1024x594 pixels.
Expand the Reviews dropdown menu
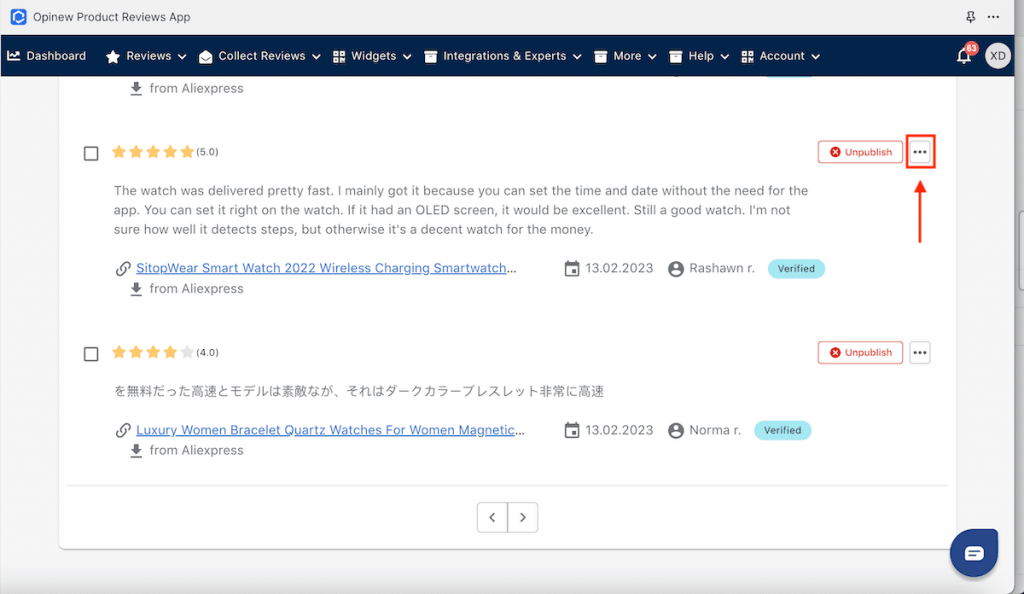click(x=147, y=56)
